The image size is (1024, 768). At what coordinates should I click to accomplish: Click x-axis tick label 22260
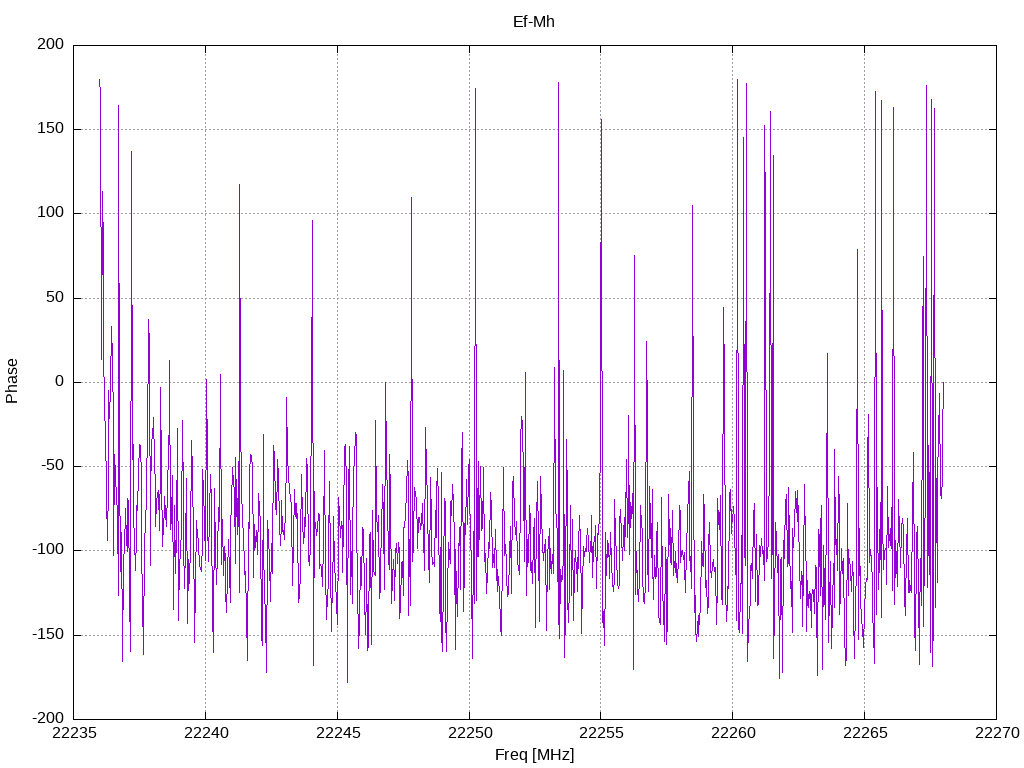tap(733, 733)
